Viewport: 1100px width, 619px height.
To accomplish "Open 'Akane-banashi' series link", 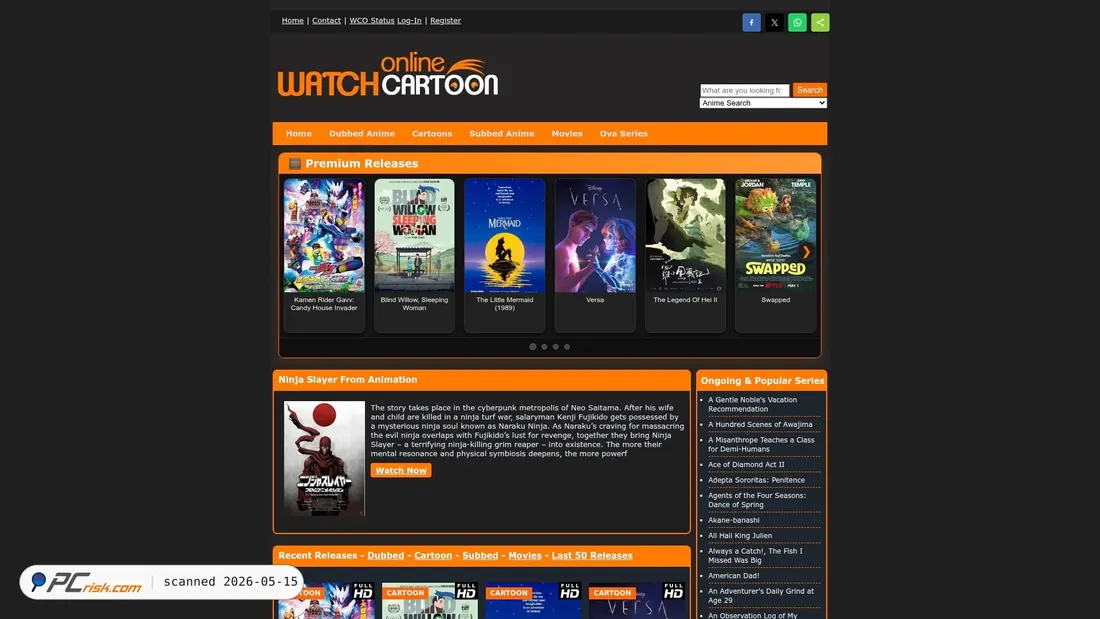I will pos(733,520).
